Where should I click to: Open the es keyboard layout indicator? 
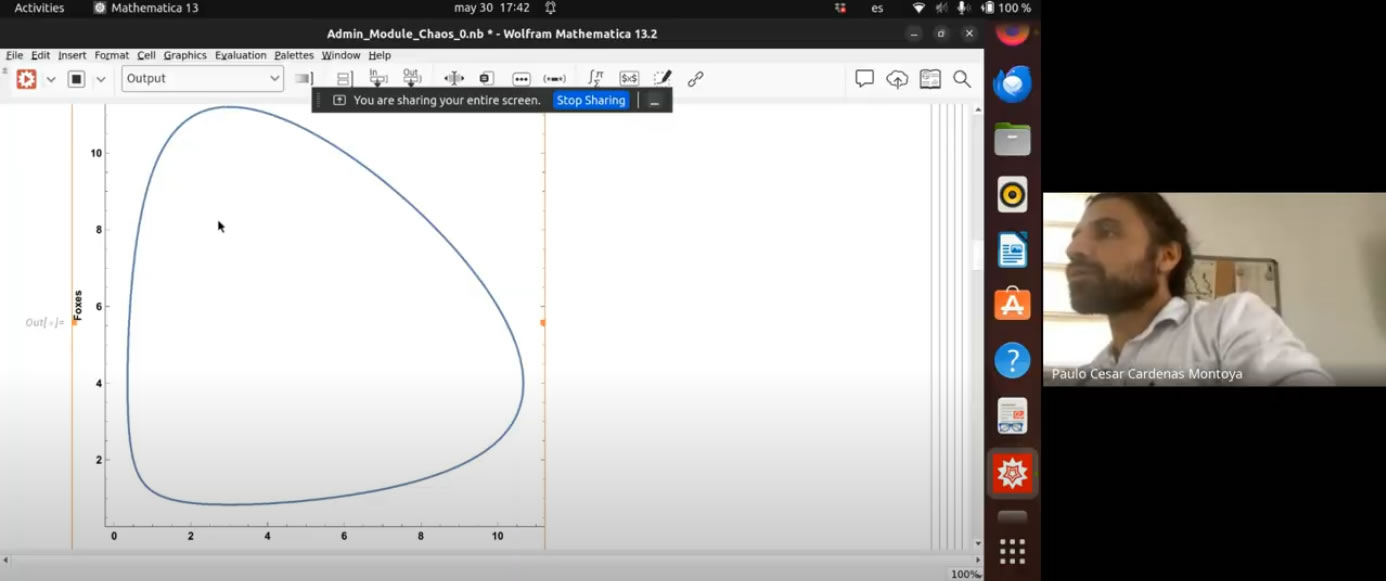click(877, 8)
